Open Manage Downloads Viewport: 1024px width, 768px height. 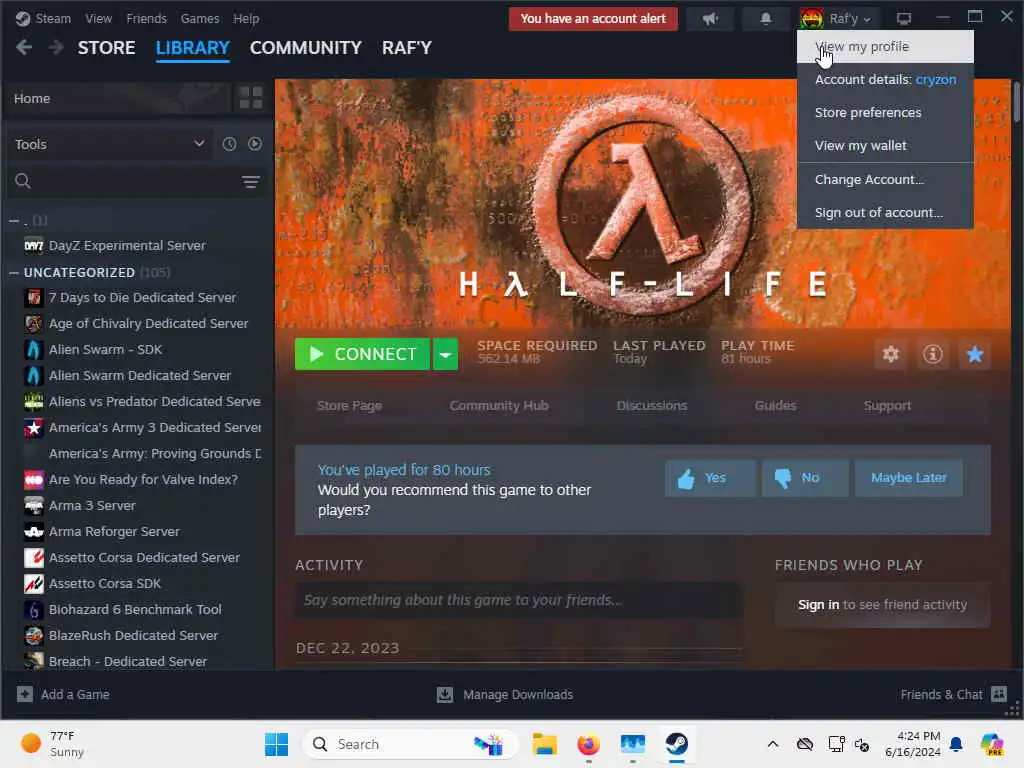(x=505, y=694)
